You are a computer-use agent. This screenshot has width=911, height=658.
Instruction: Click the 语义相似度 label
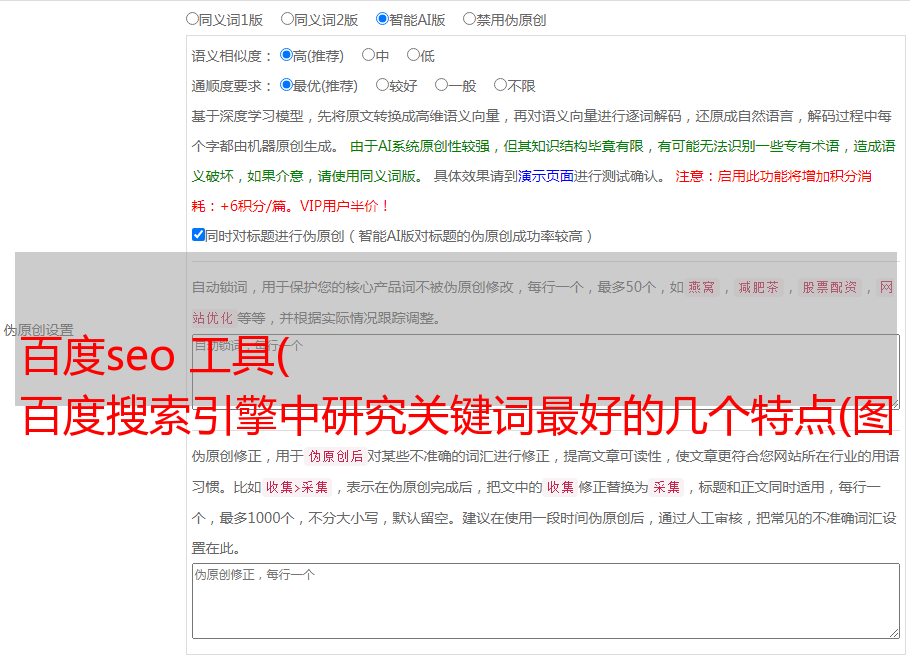232,56
